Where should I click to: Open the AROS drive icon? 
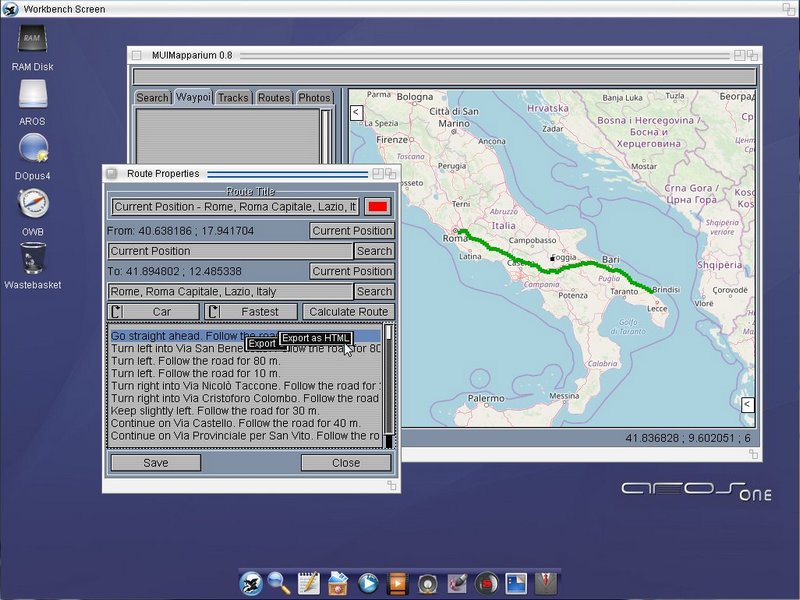32,96
